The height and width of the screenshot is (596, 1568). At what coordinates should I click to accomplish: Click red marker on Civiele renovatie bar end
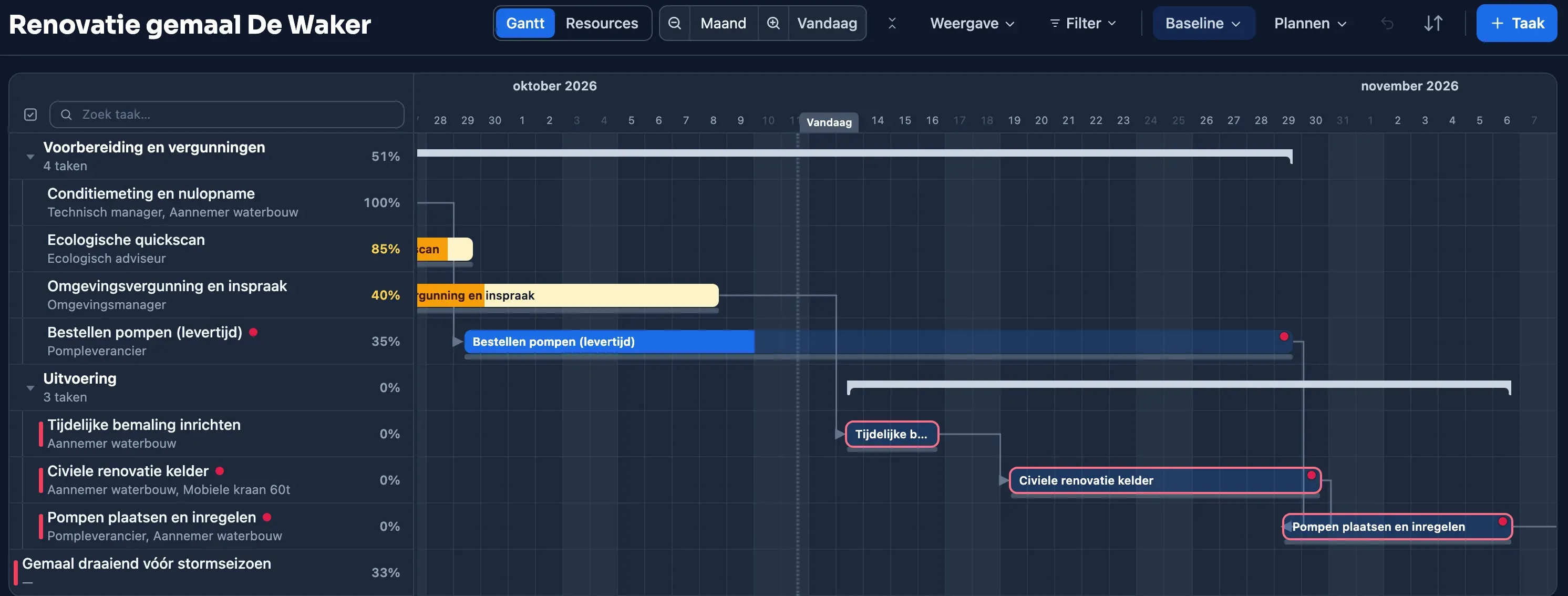pos(1312,475)
